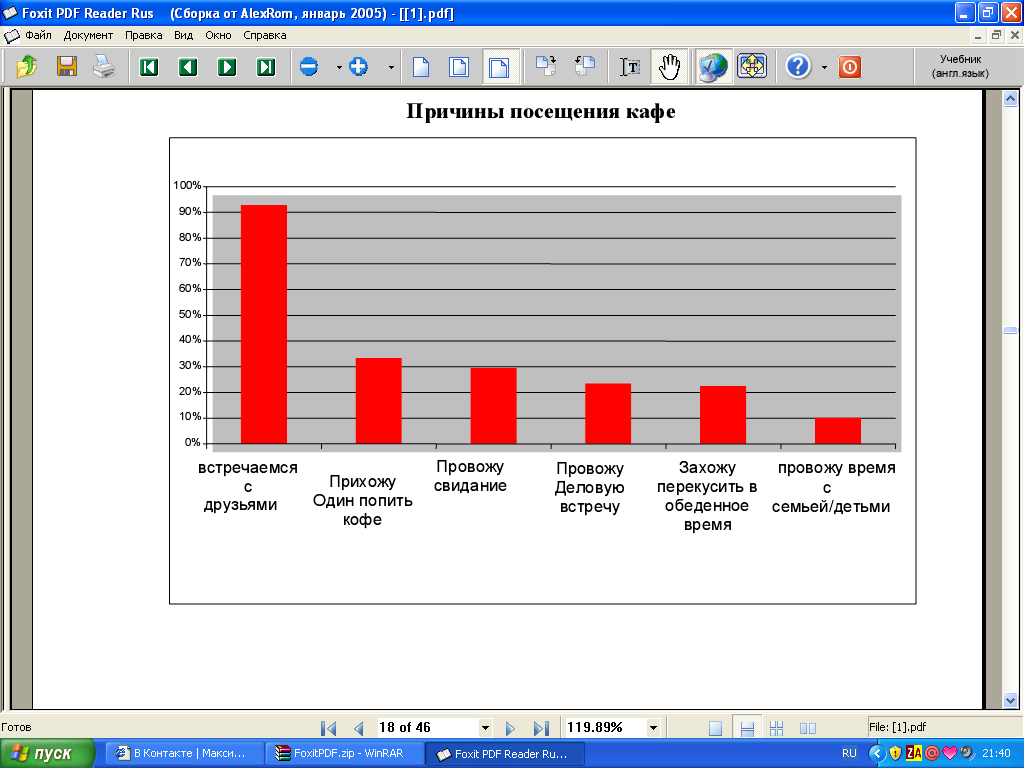Jump to first page in status bar

point(328,728)
